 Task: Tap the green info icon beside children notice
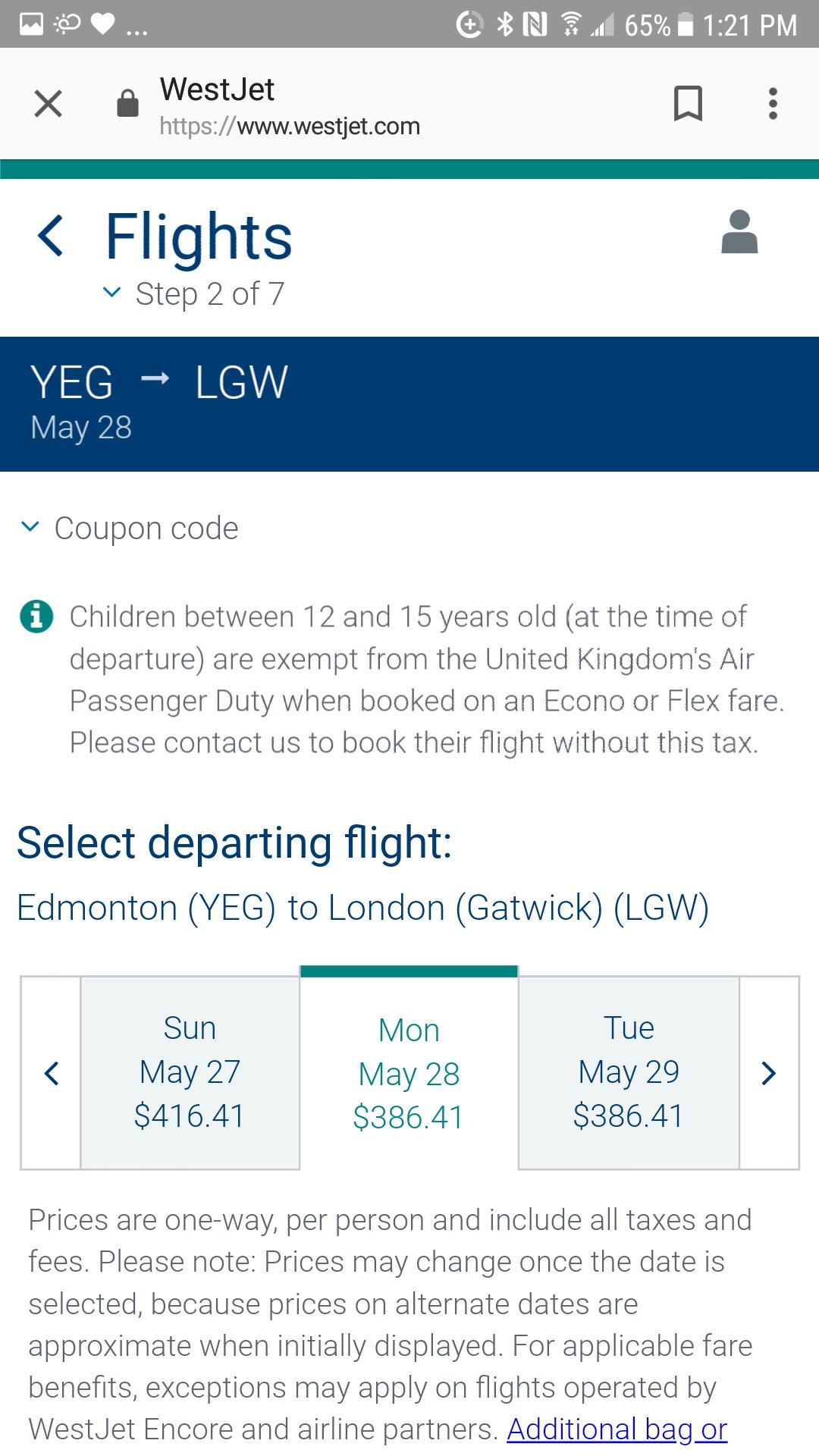(36, 616)
